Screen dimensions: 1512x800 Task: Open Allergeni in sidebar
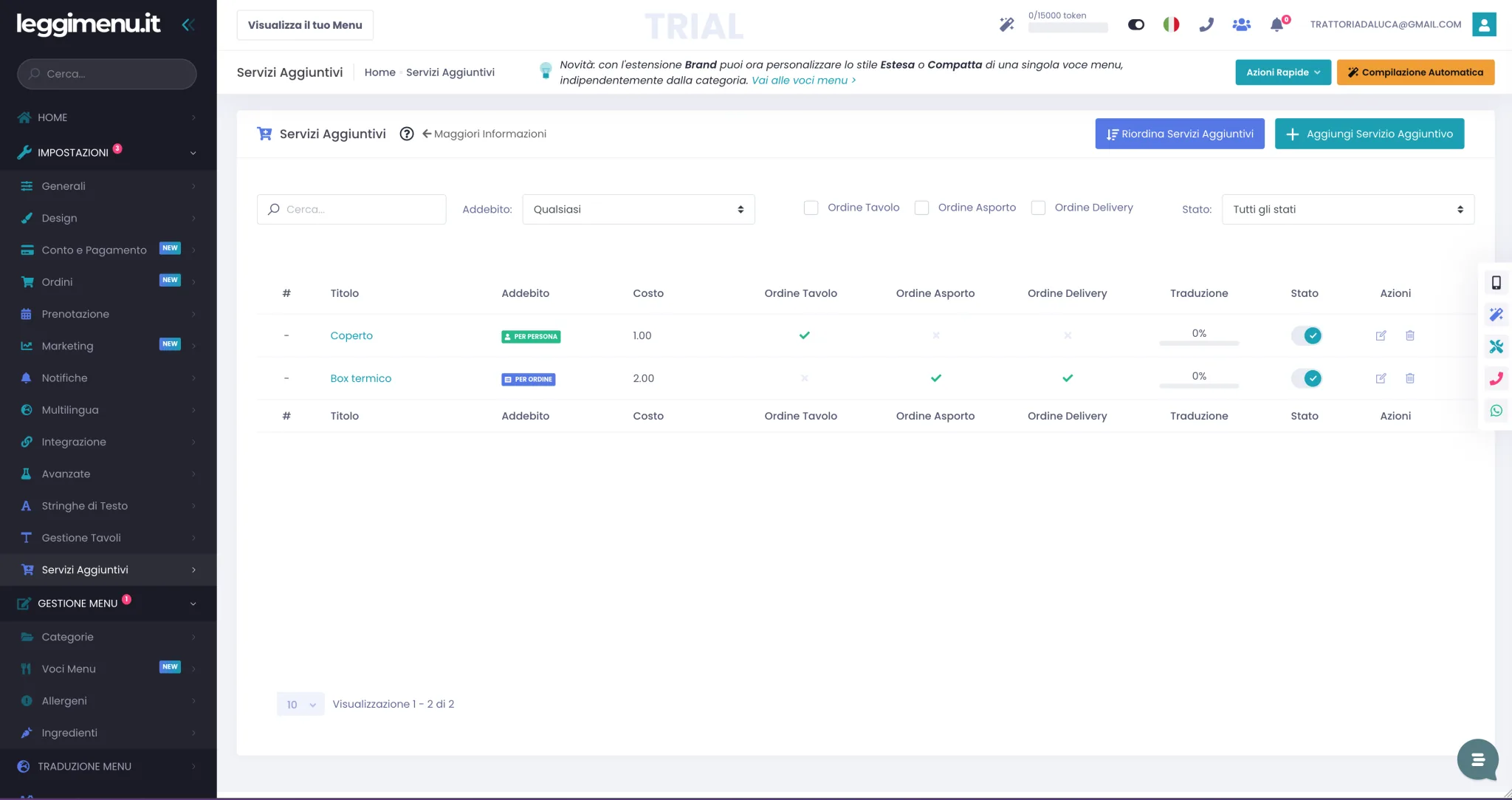tap(109, 701)
